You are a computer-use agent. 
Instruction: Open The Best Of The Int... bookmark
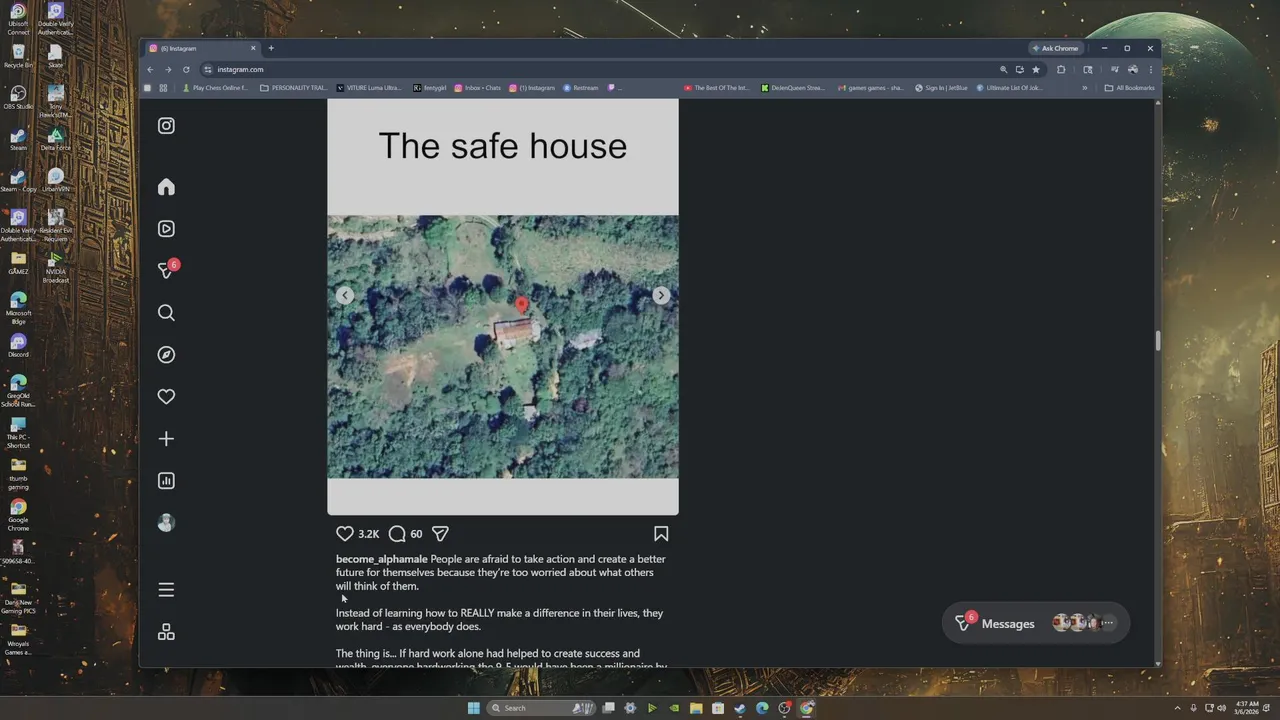point(716,88)
